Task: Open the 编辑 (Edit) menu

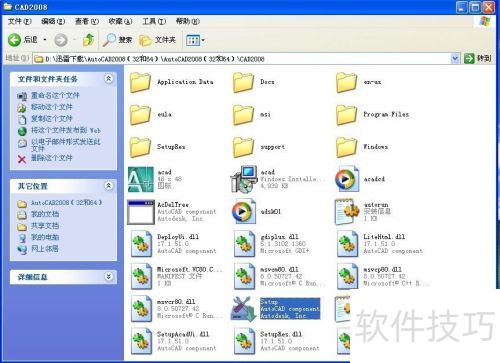Action: 53,22
